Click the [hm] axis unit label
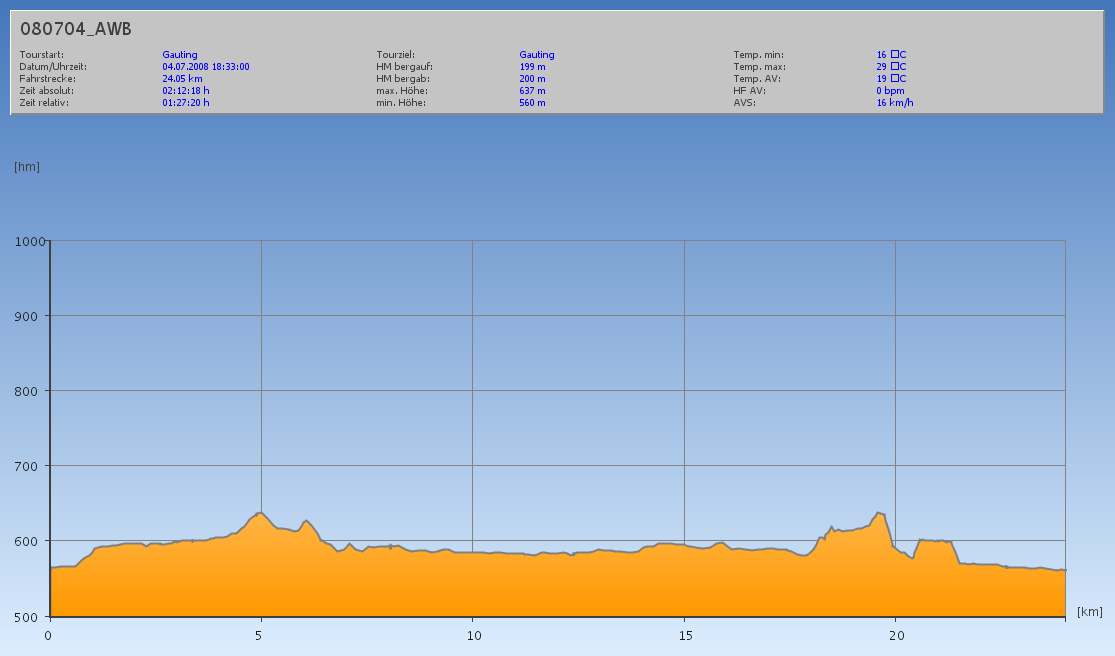The image size is (1115, 656). coord(27,167)
